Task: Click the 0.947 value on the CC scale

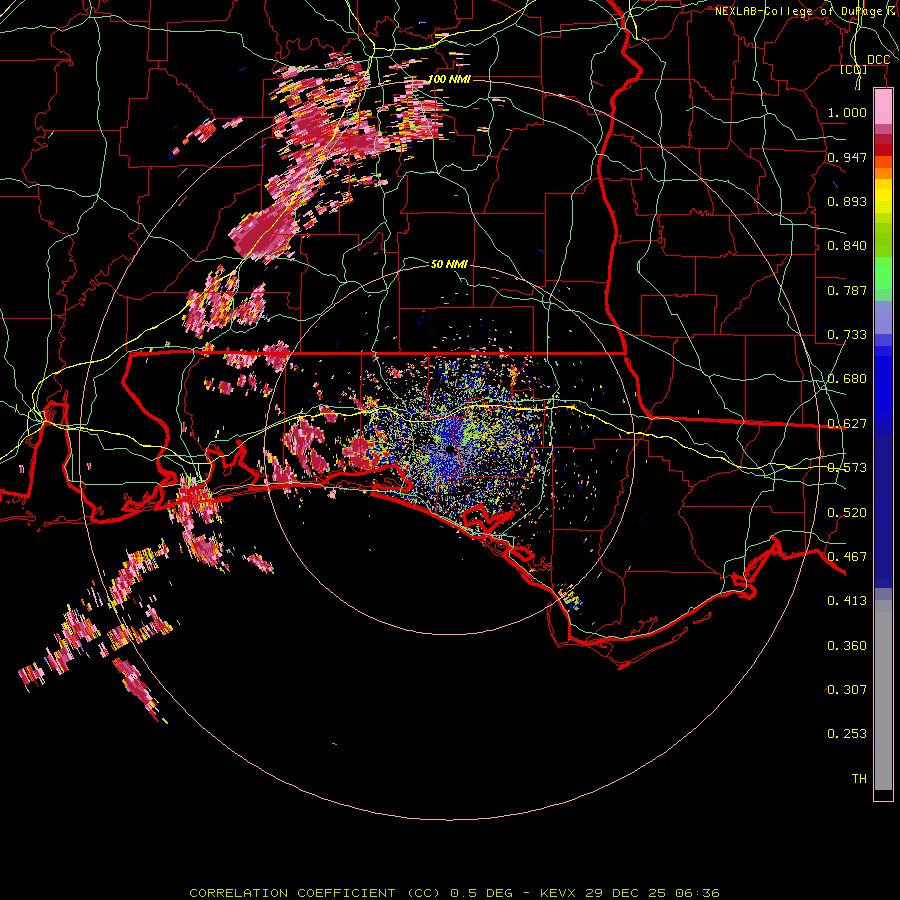Action: coord(847,157)
